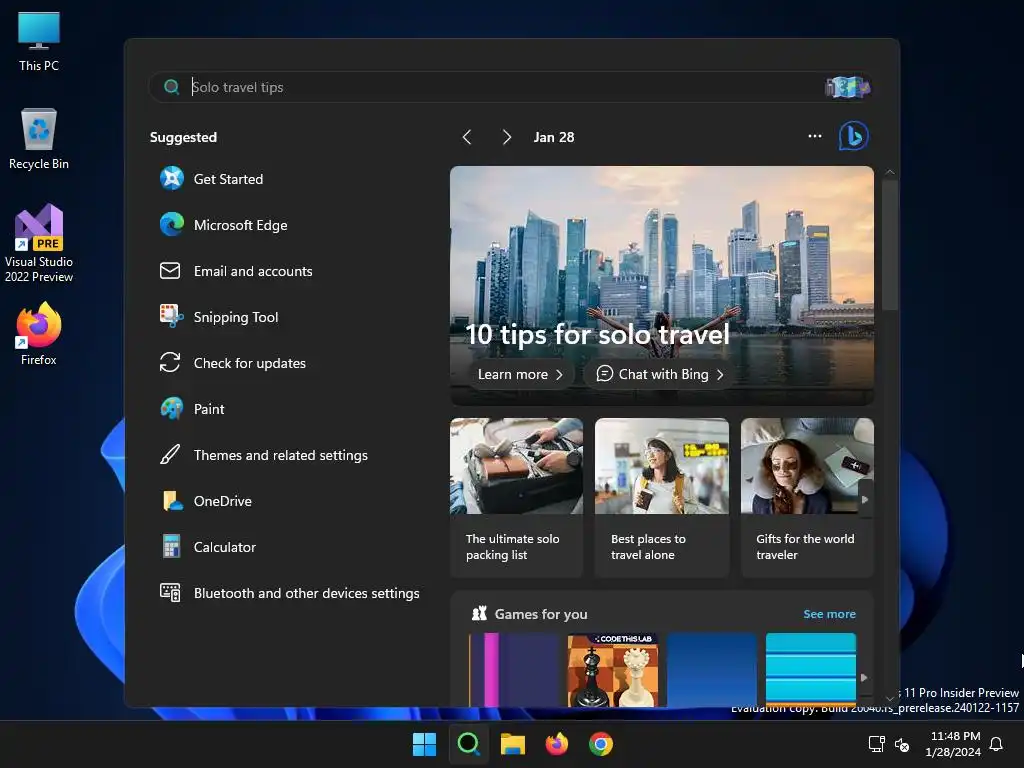The image size is (1024, 768).
Task: Click scrollbar up arrow in search panel
Action: (x=889, y=172)
